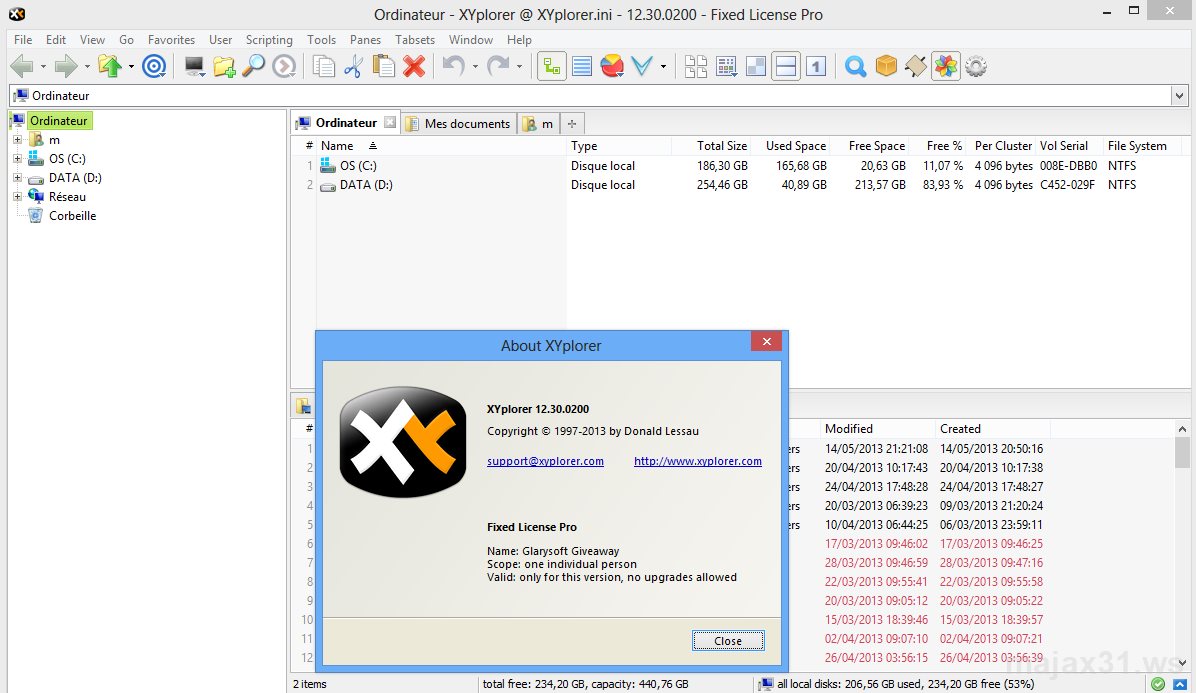Viewport: 1196px width, 693px height.
Task: Switch to the 'Mes documents' tab
Action: coord(458,124)
